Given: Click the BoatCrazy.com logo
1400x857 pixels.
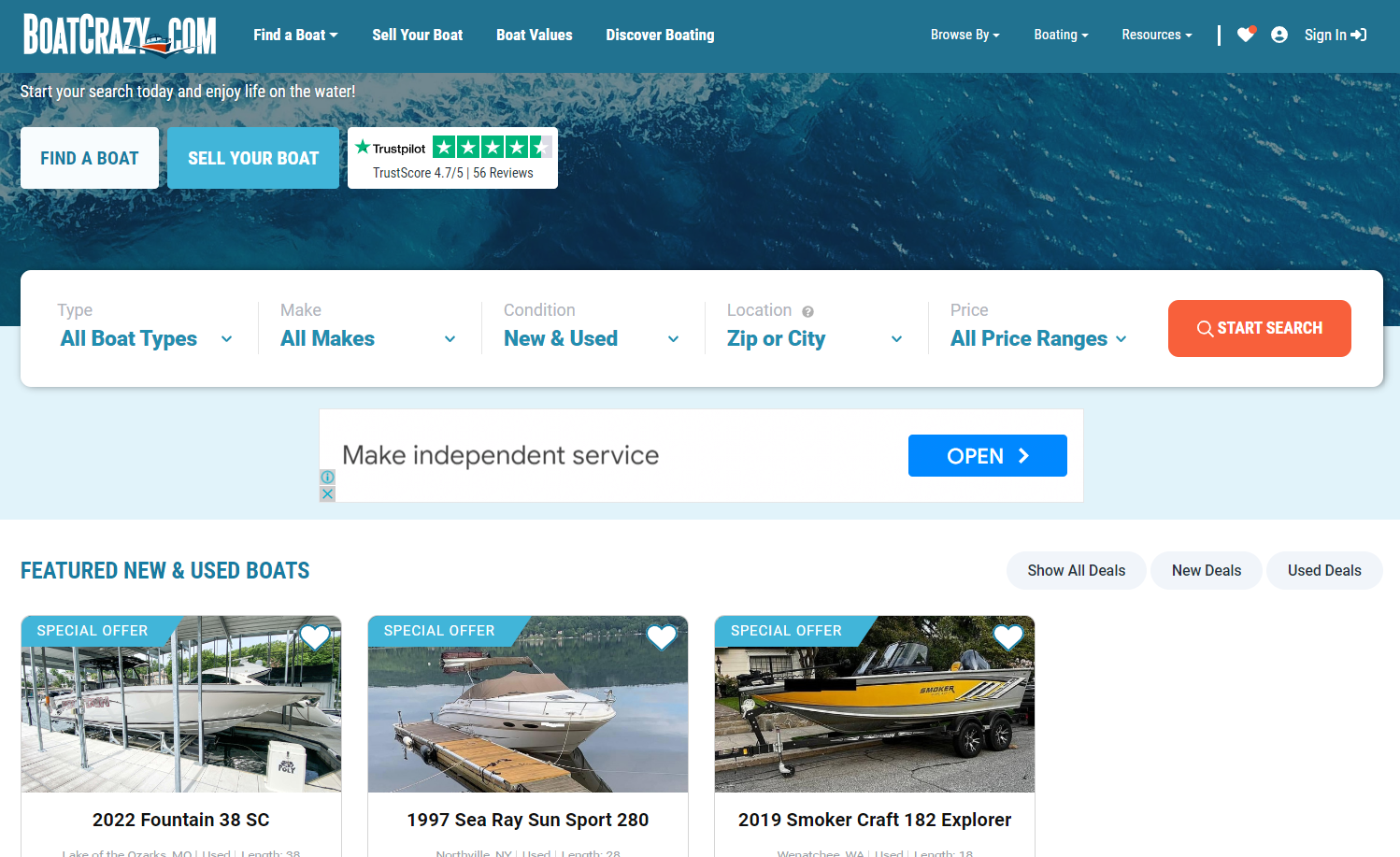Looking at the screenshot, I should pyautogui.click(x=119, y=35).
